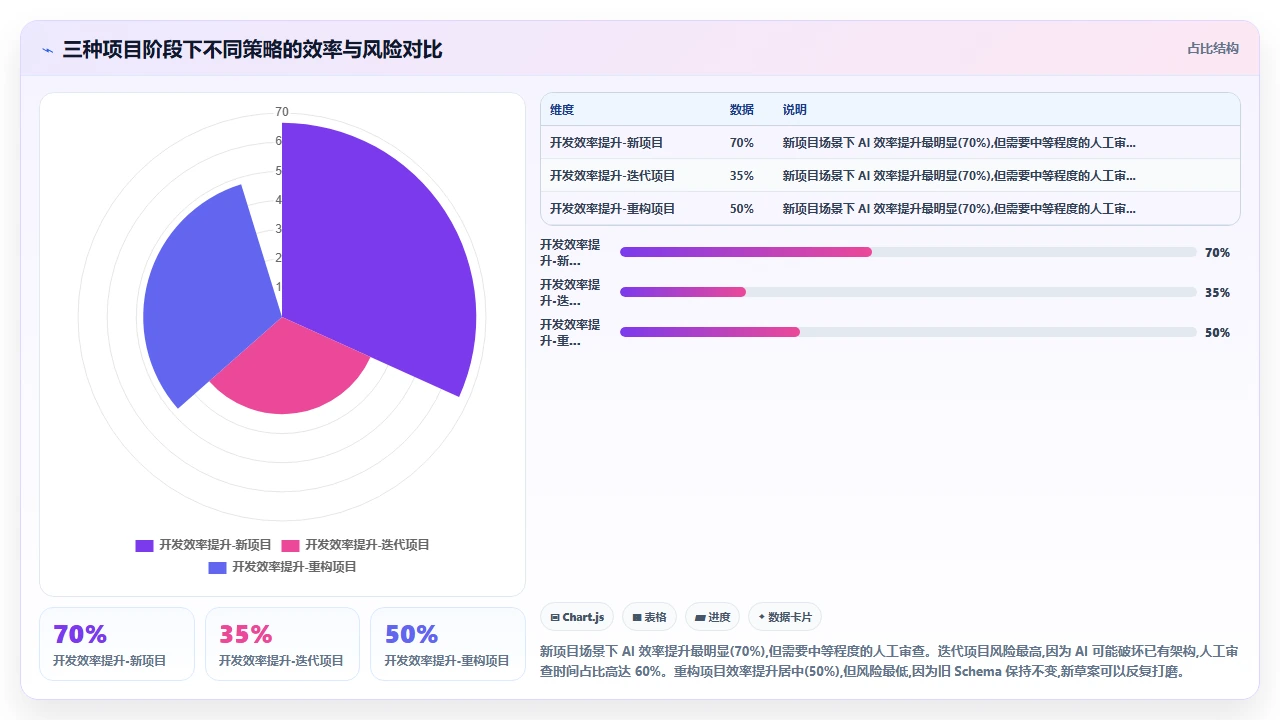Click the 50% value in the table
Viewport: 1280px width, 720px height.
tap(742, 209)
